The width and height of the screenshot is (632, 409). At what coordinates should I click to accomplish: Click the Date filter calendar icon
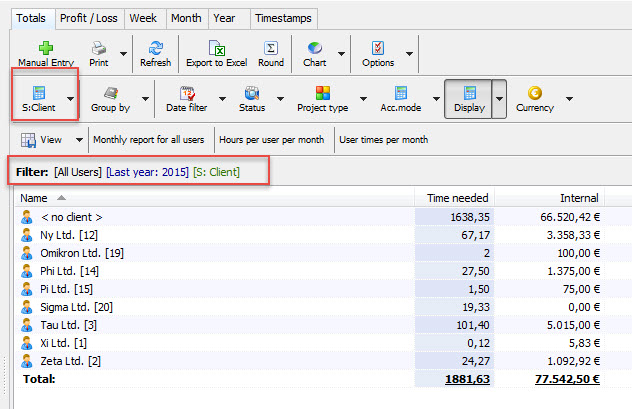point(186,94)
